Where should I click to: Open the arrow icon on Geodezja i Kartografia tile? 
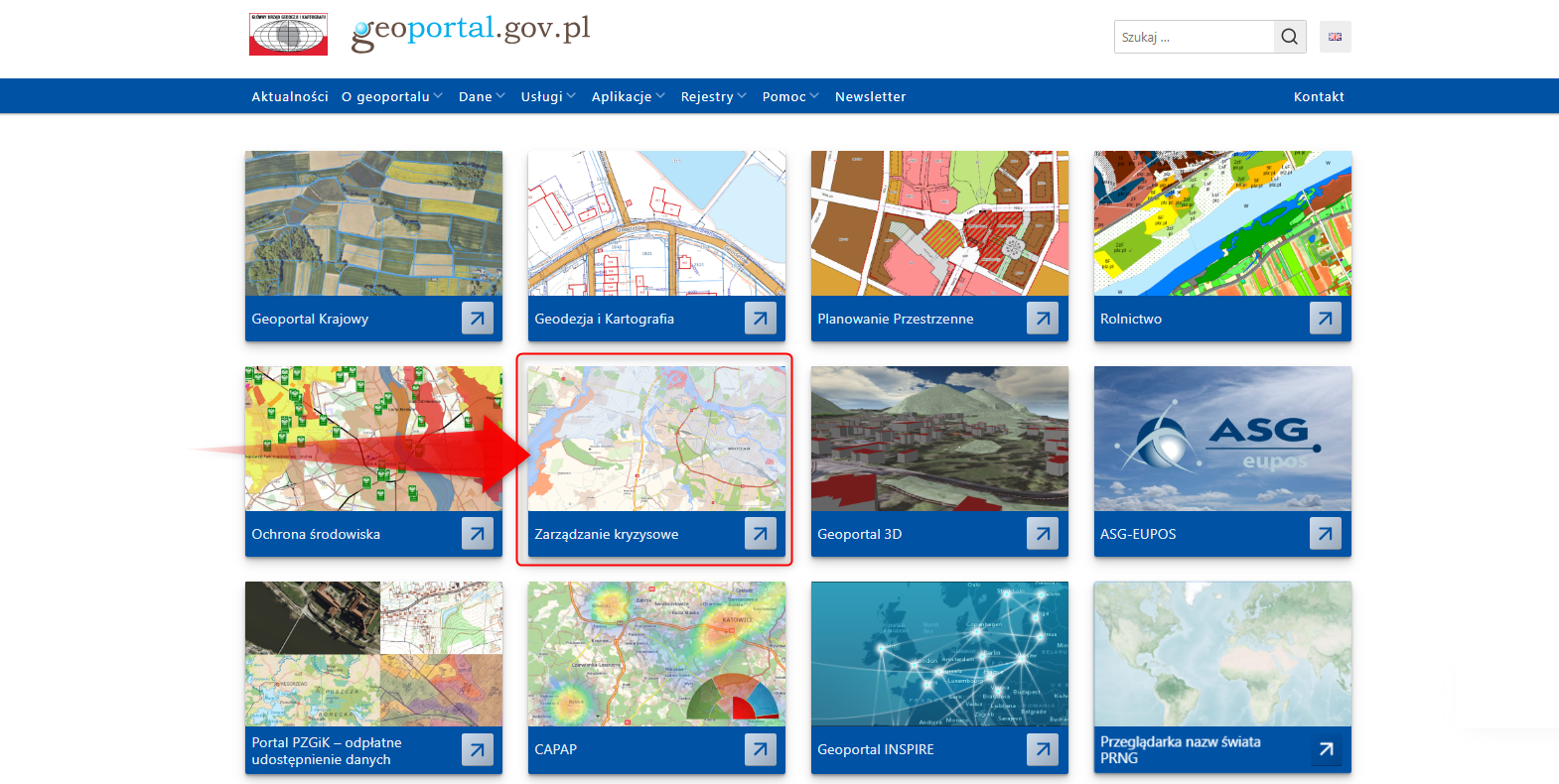pos(760,319)
